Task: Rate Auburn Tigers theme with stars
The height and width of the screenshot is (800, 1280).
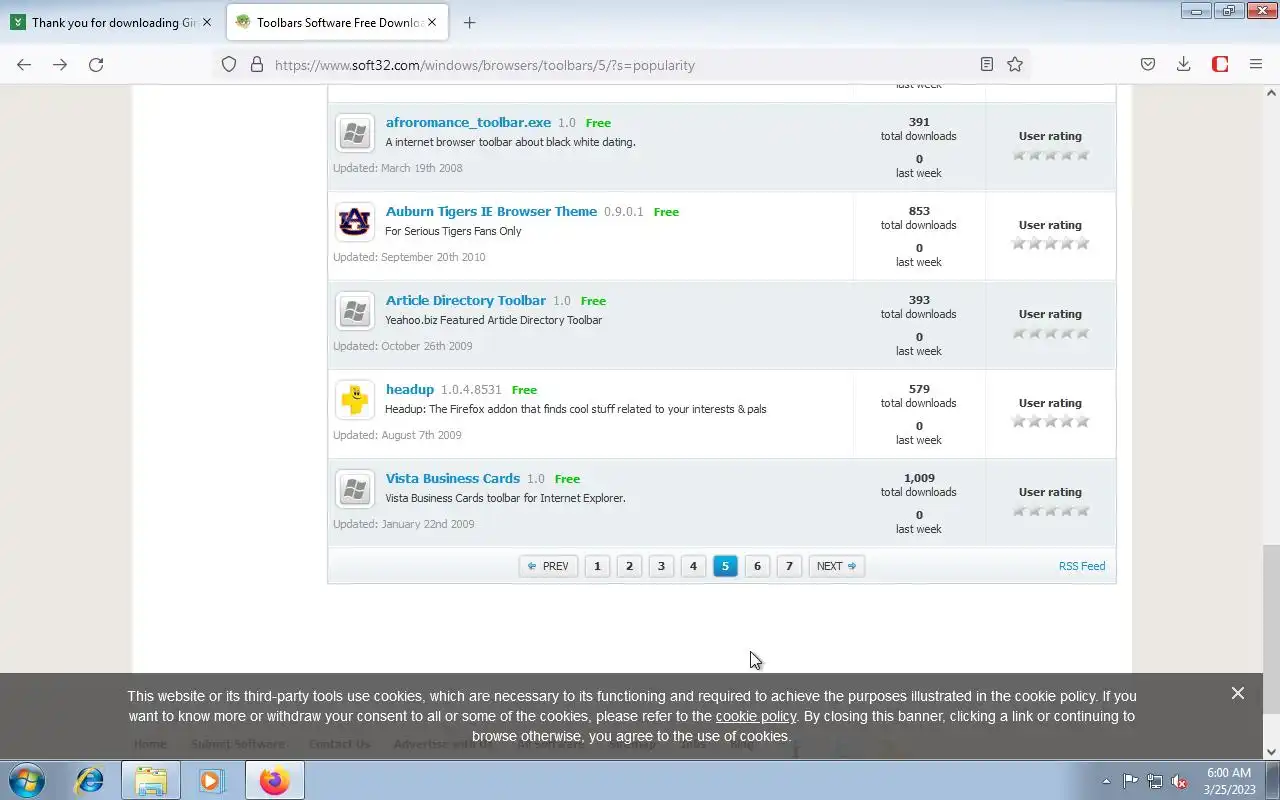Action: (x=1050, y=244)
